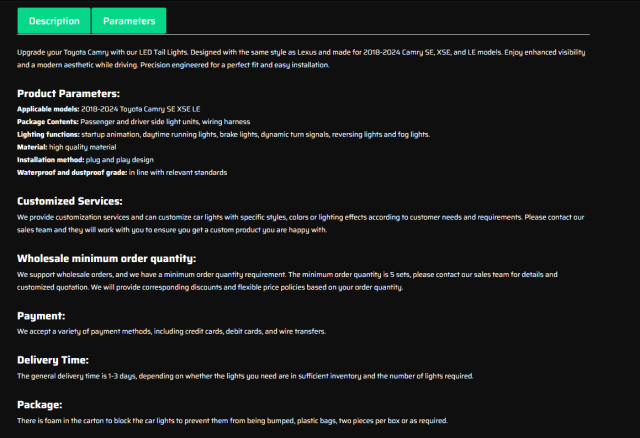The height and width of the screenshot is (438, 640).
Task: Click the Product Parameters heading
Action: (x=68, y=93)
